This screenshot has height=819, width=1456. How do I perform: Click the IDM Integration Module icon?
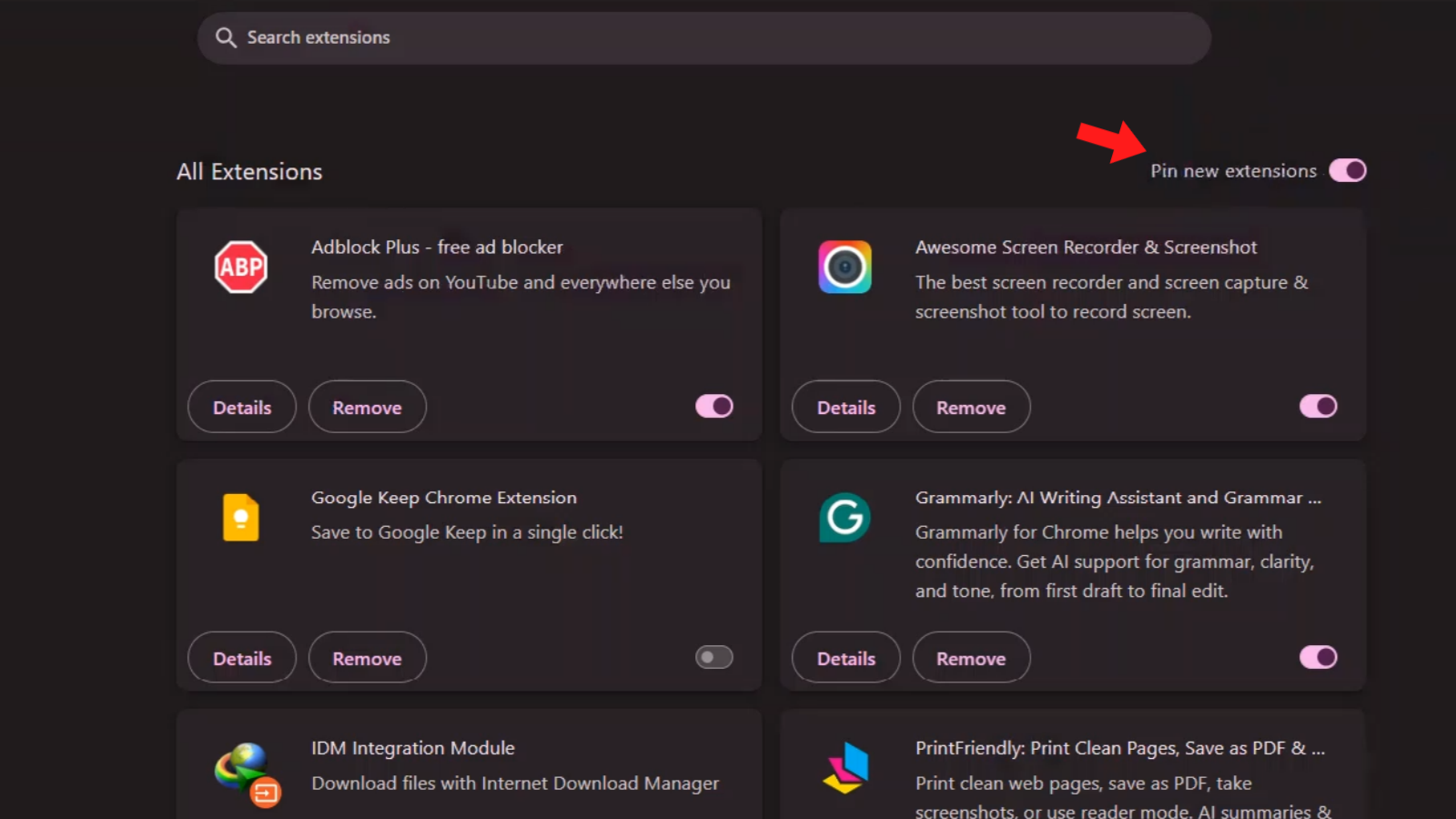[x=247, y=774]
